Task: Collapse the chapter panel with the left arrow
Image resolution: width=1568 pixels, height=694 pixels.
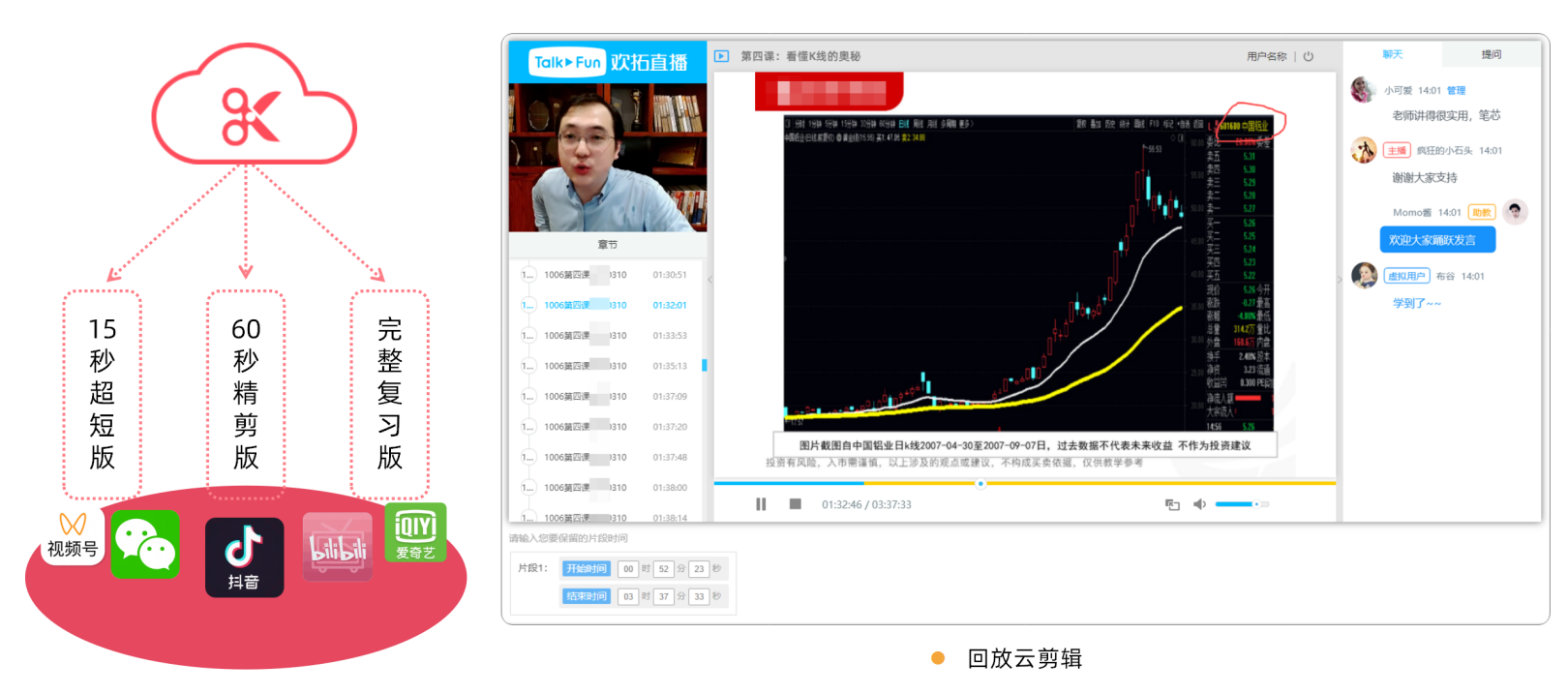Action: (709, 280)
